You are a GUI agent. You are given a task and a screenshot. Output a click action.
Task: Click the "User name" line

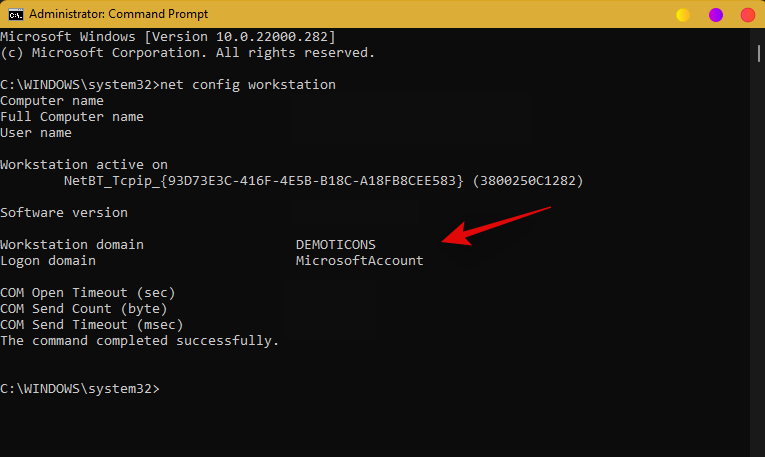[36, 133]
